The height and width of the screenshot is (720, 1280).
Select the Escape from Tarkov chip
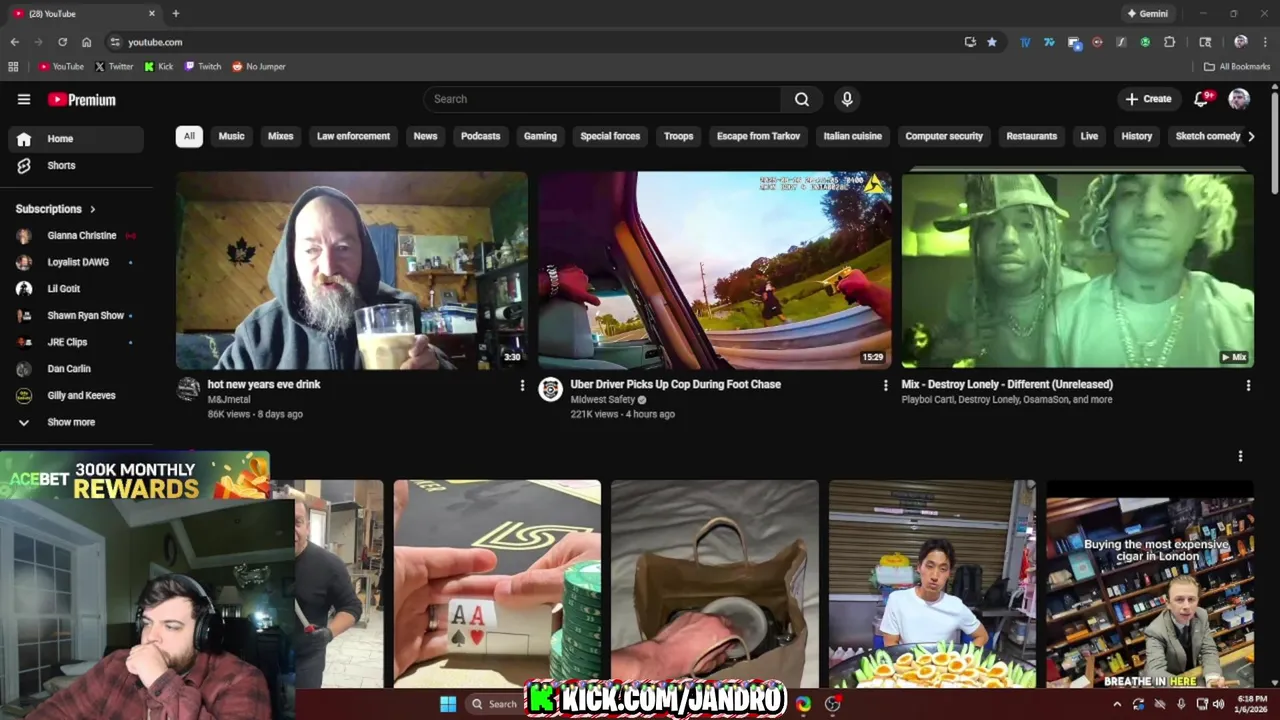pyautogui.click(x=758, y=136)
